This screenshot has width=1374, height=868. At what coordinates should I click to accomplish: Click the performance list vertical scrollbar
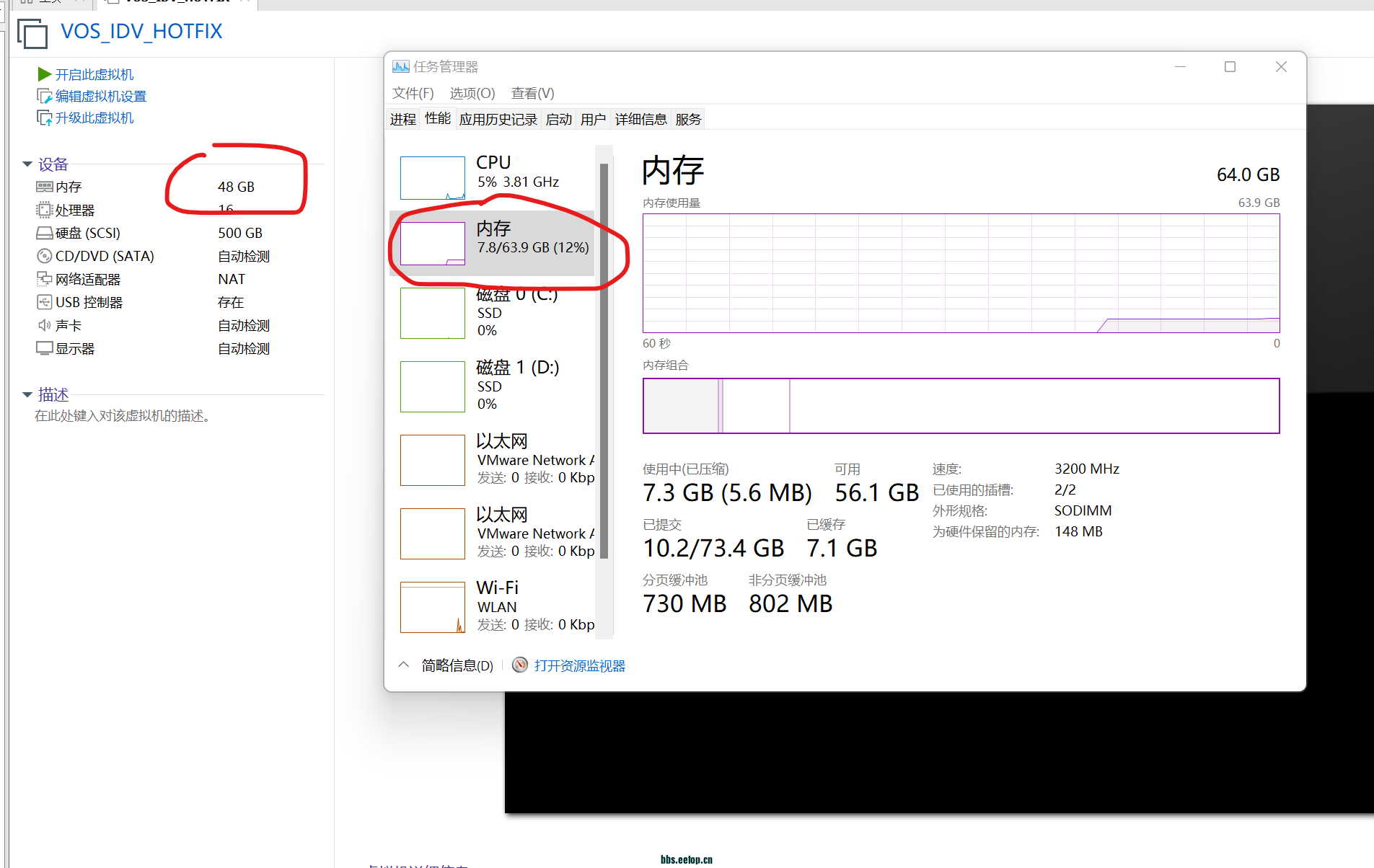[x=604, y=360]
